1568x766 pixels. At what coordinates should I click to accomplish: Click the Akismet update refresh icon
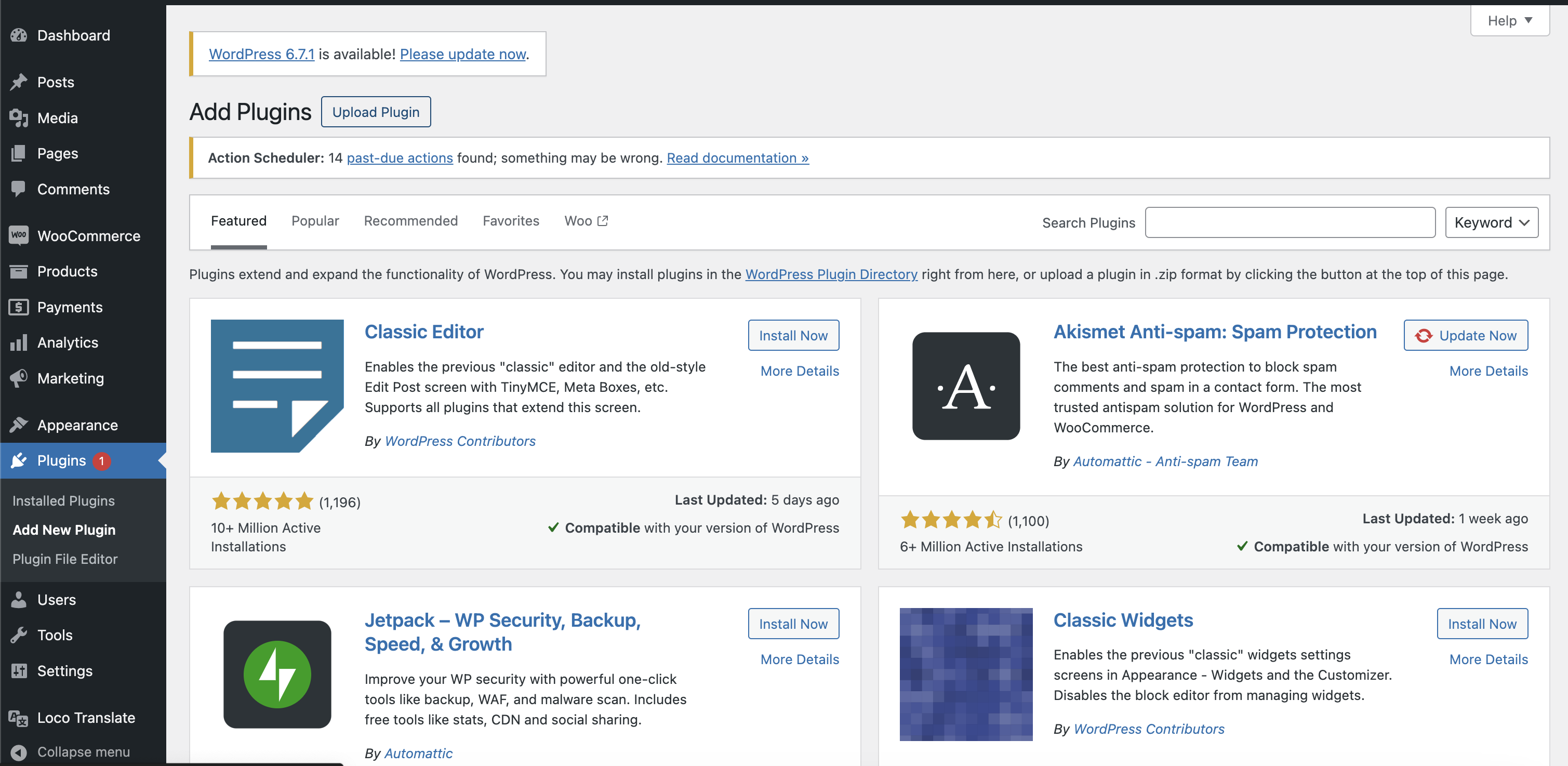[x=1423, y=336]
